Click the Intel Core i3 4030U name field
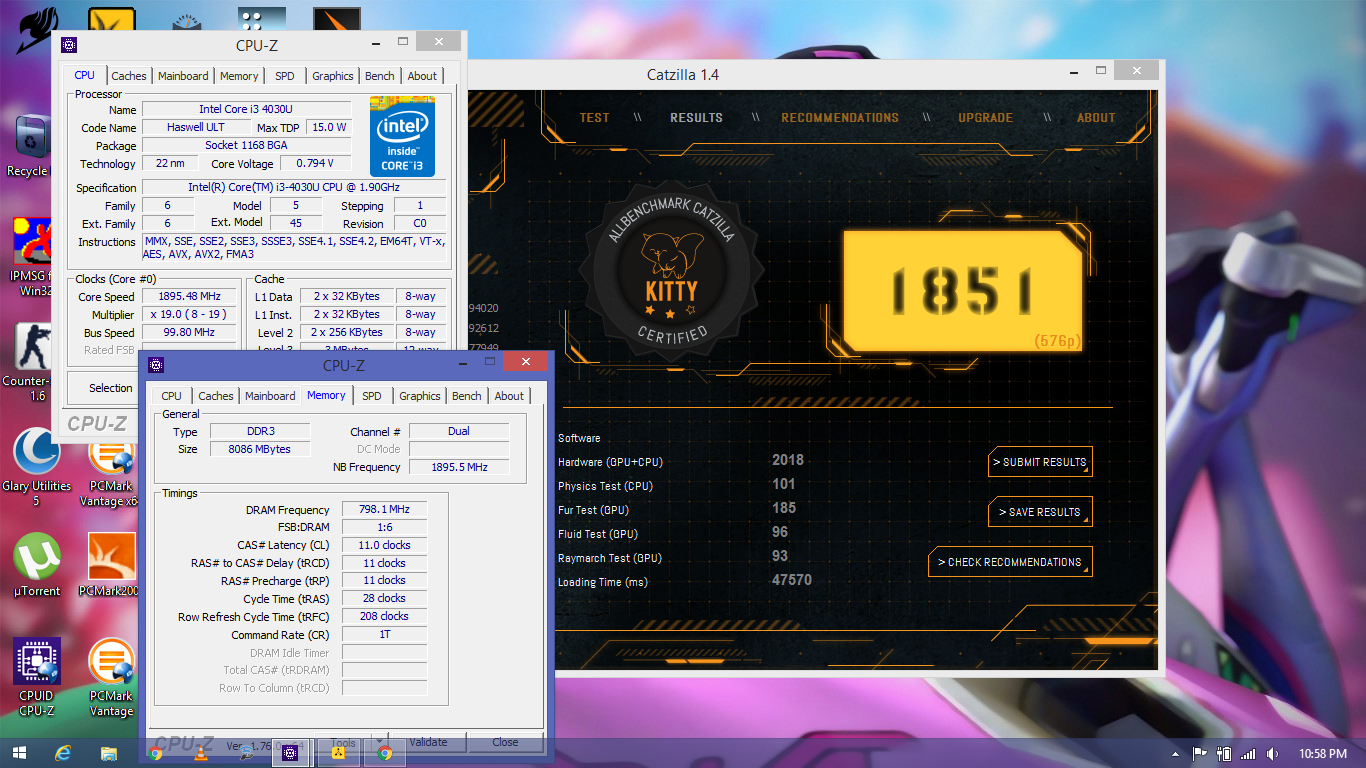This screenshot has height=768, width=1366. [x=246, y=109]
